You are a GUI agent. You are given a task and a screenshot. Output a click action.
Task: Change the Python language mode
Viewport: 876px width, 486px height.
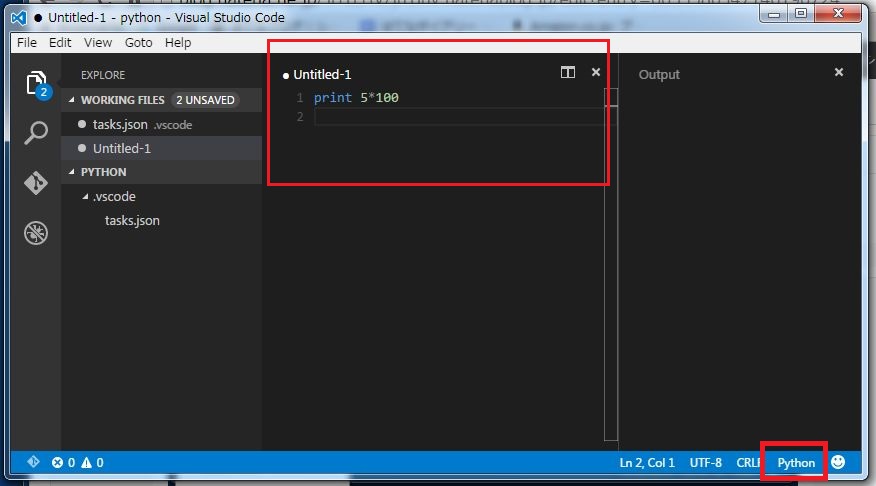tap(796, 463)
